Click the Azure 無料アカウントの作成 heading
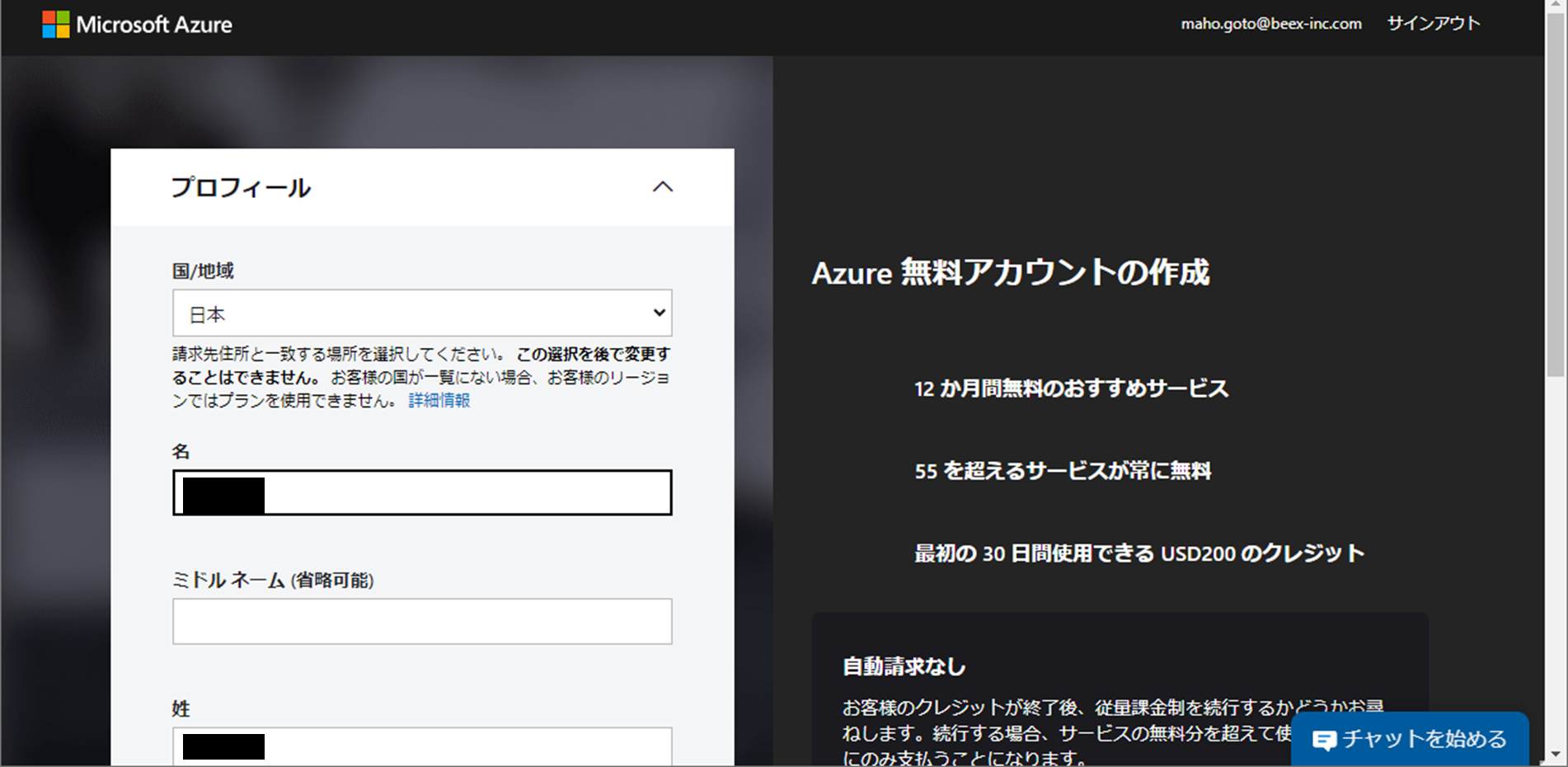1568x767 pixels. point(1011,272)
